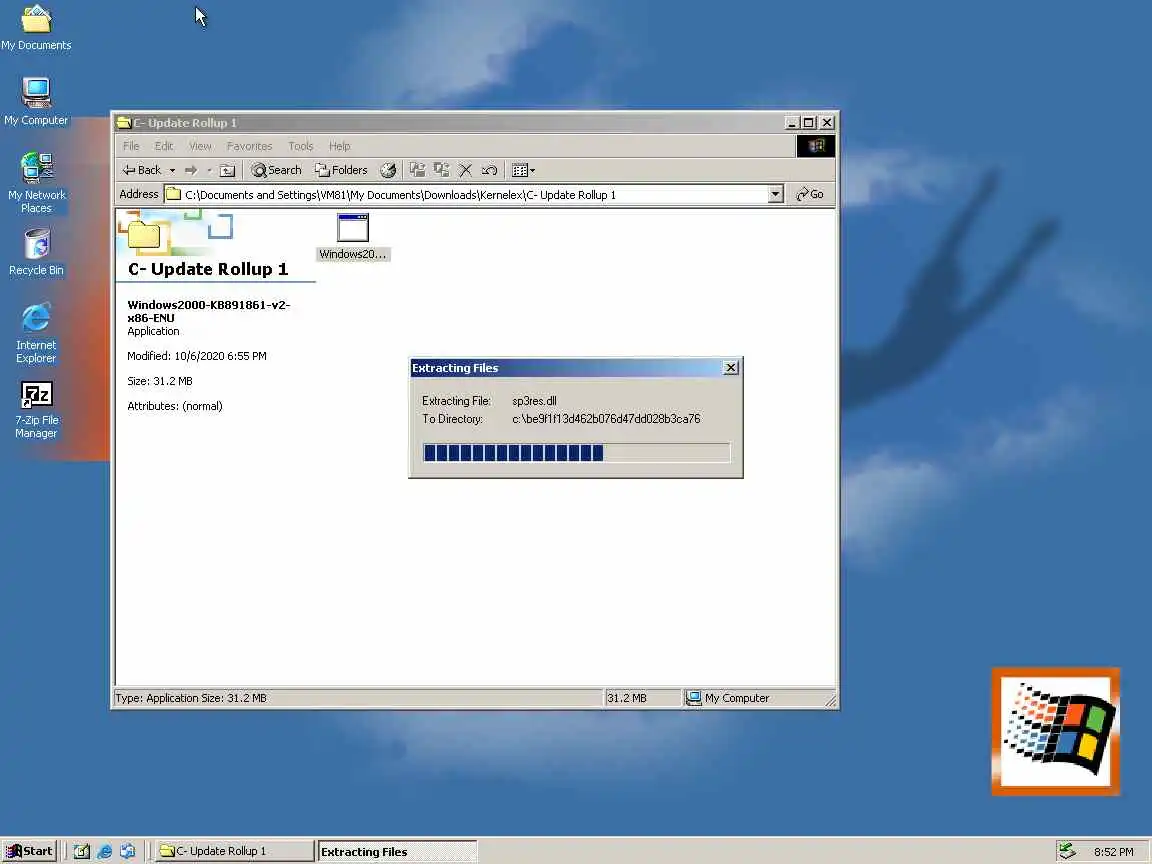Click the extraction directory path text
The image size is (1152, 864).
(606, 419)
